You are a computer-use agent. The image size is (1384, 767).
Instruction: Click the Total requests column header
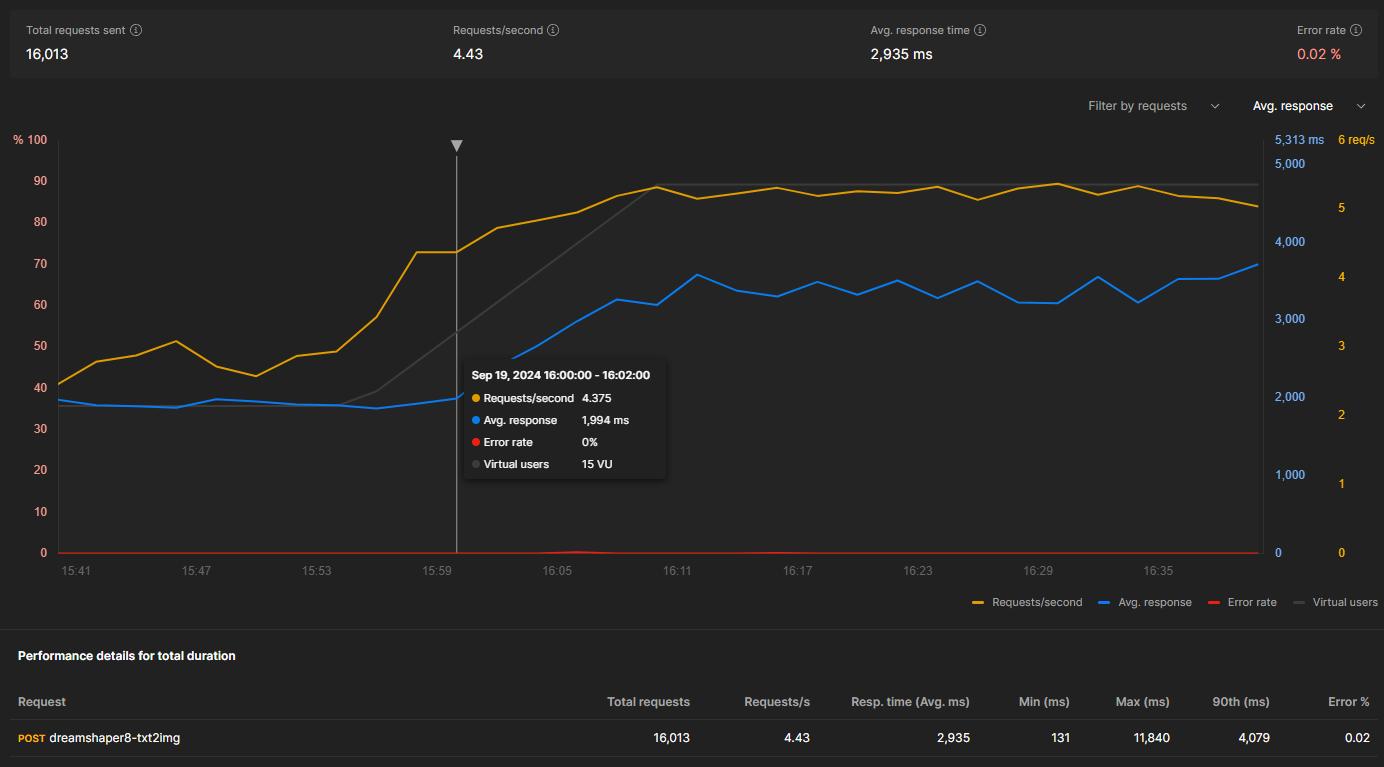pos(648,702)
